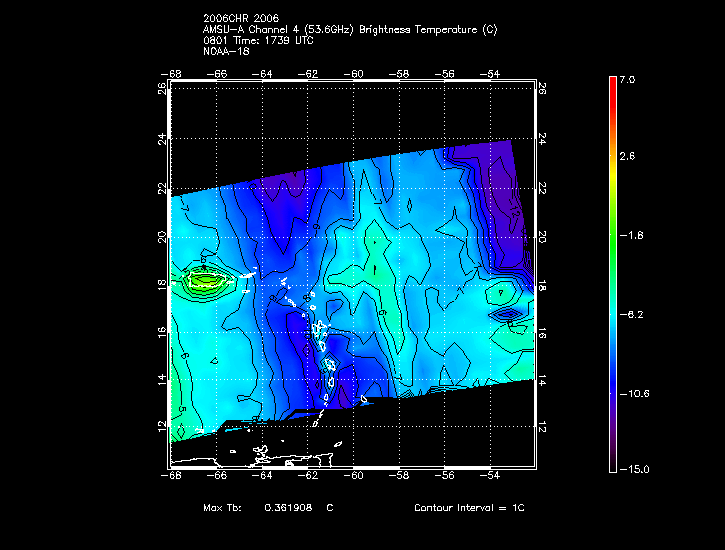Viewport: 725px width, 550px height.
Task: Click the 24 latitude label on left axis
Action: 162,139
